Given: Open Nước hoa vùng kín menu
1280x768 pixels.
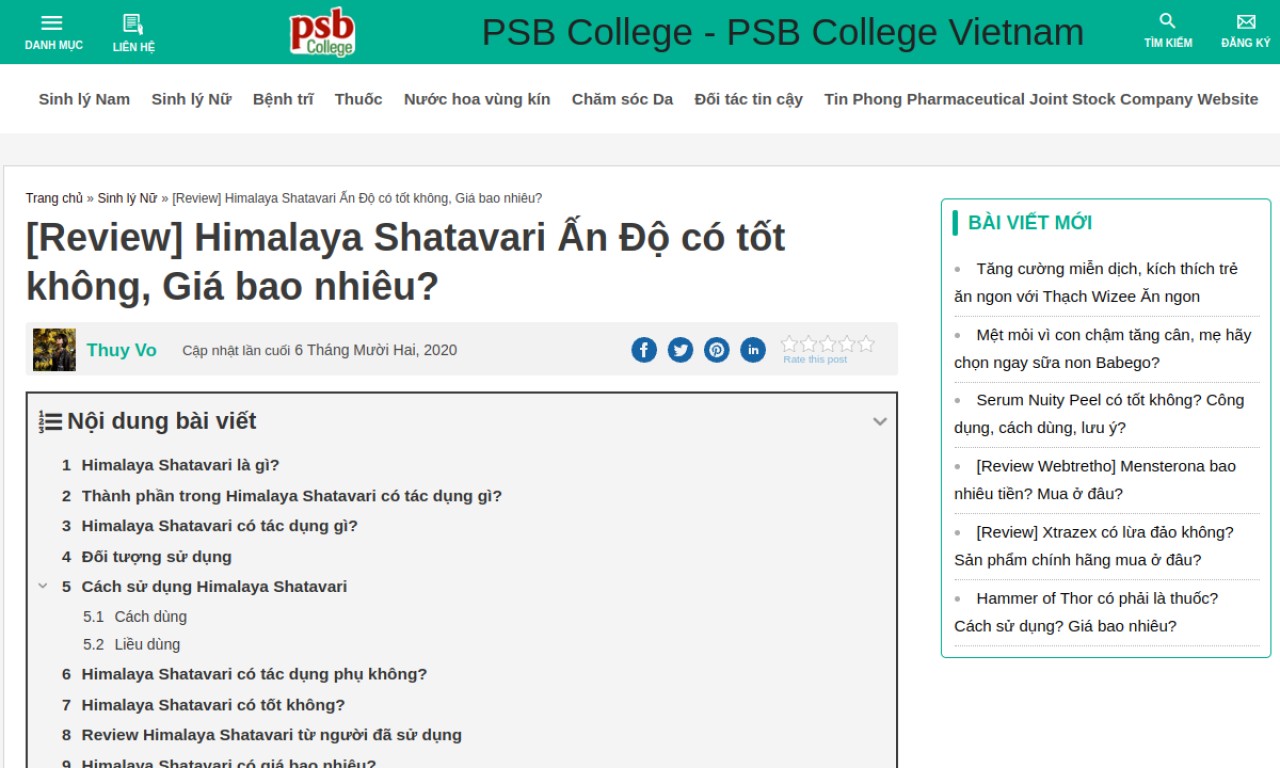Looking at the screenshot, I should click(x=477, y=99).
